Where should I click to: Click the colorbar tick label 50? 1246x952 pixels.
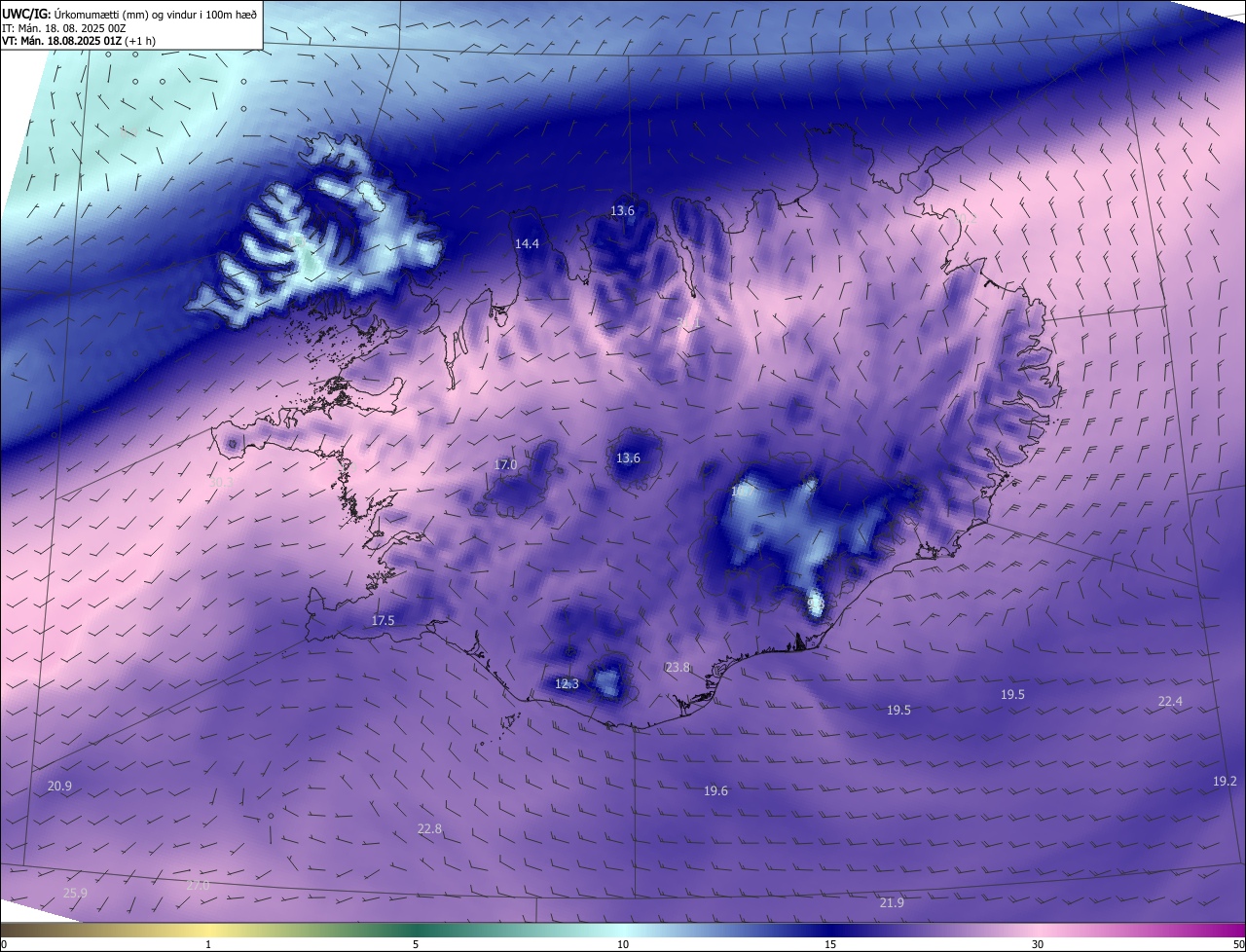pos(1238,945)
